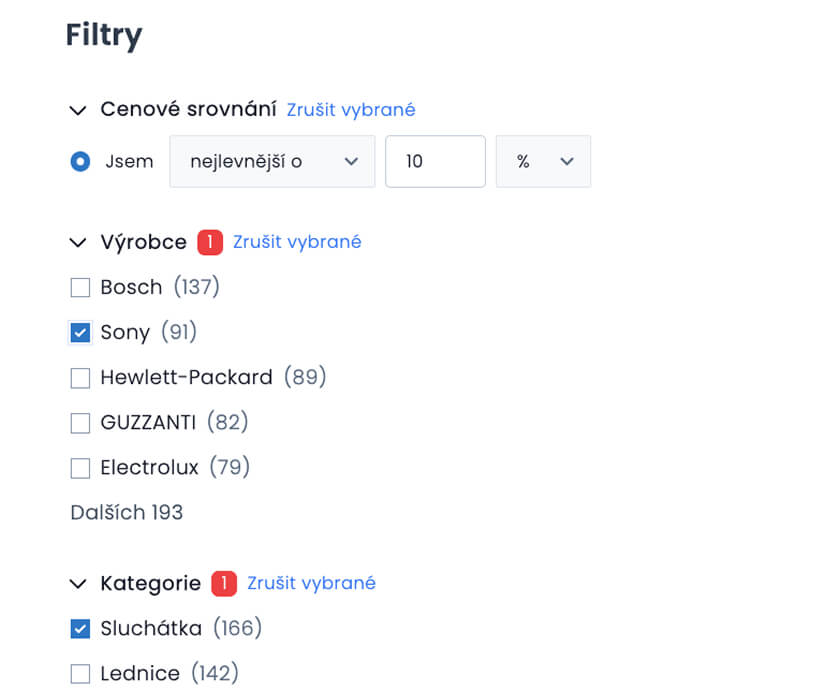Check the Bosch manufacturer checkbox
The height and width of the screenshot is (690, 825).
coord(80,288)
